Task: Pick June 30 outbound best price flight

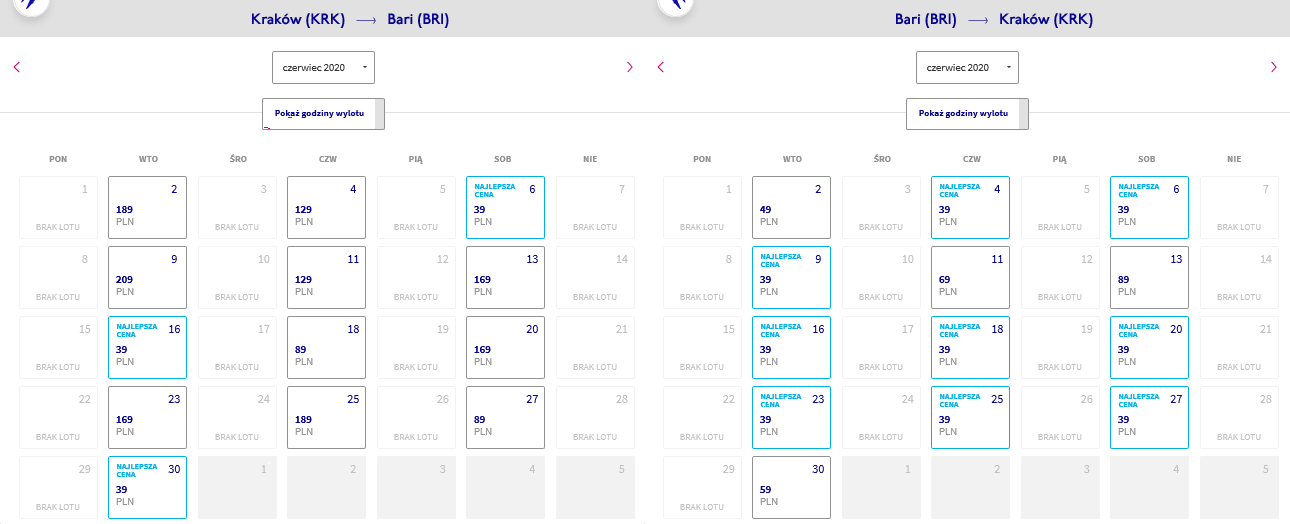Action: coord(147,487)
